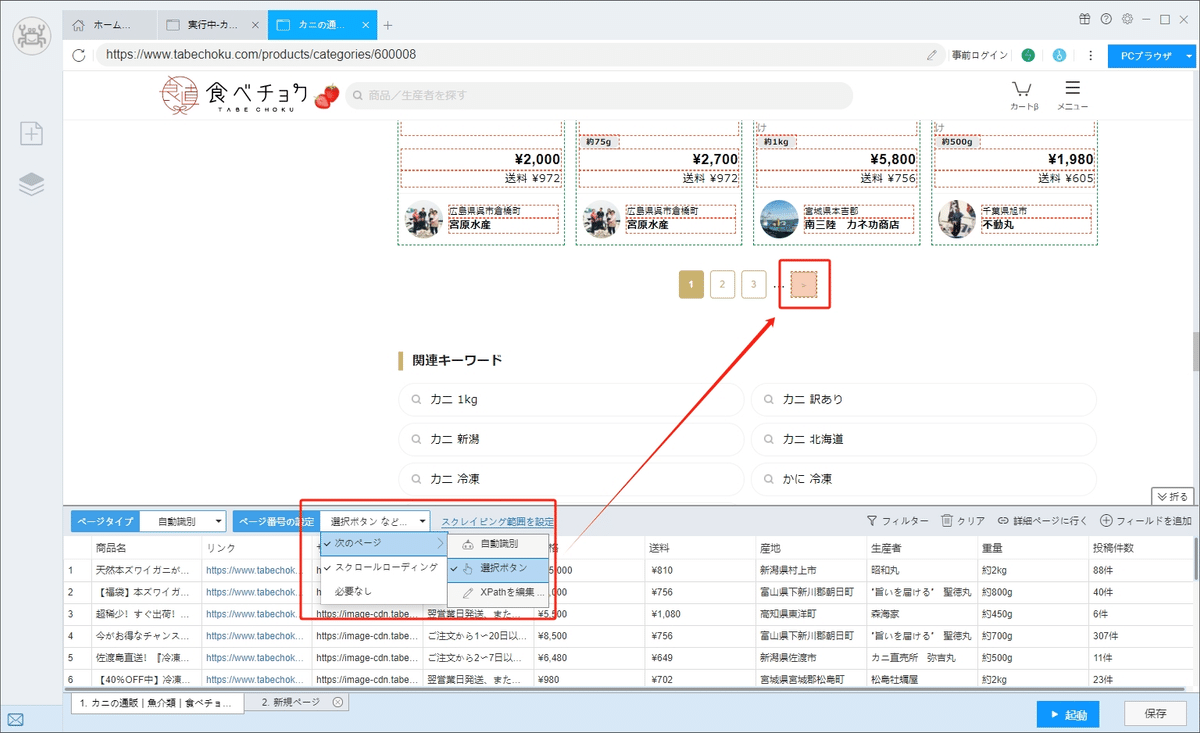The image size is (1200, 733).
Task: Open the three-dot more options menu
Action: pyautogui.click(x=1090, y=55)
